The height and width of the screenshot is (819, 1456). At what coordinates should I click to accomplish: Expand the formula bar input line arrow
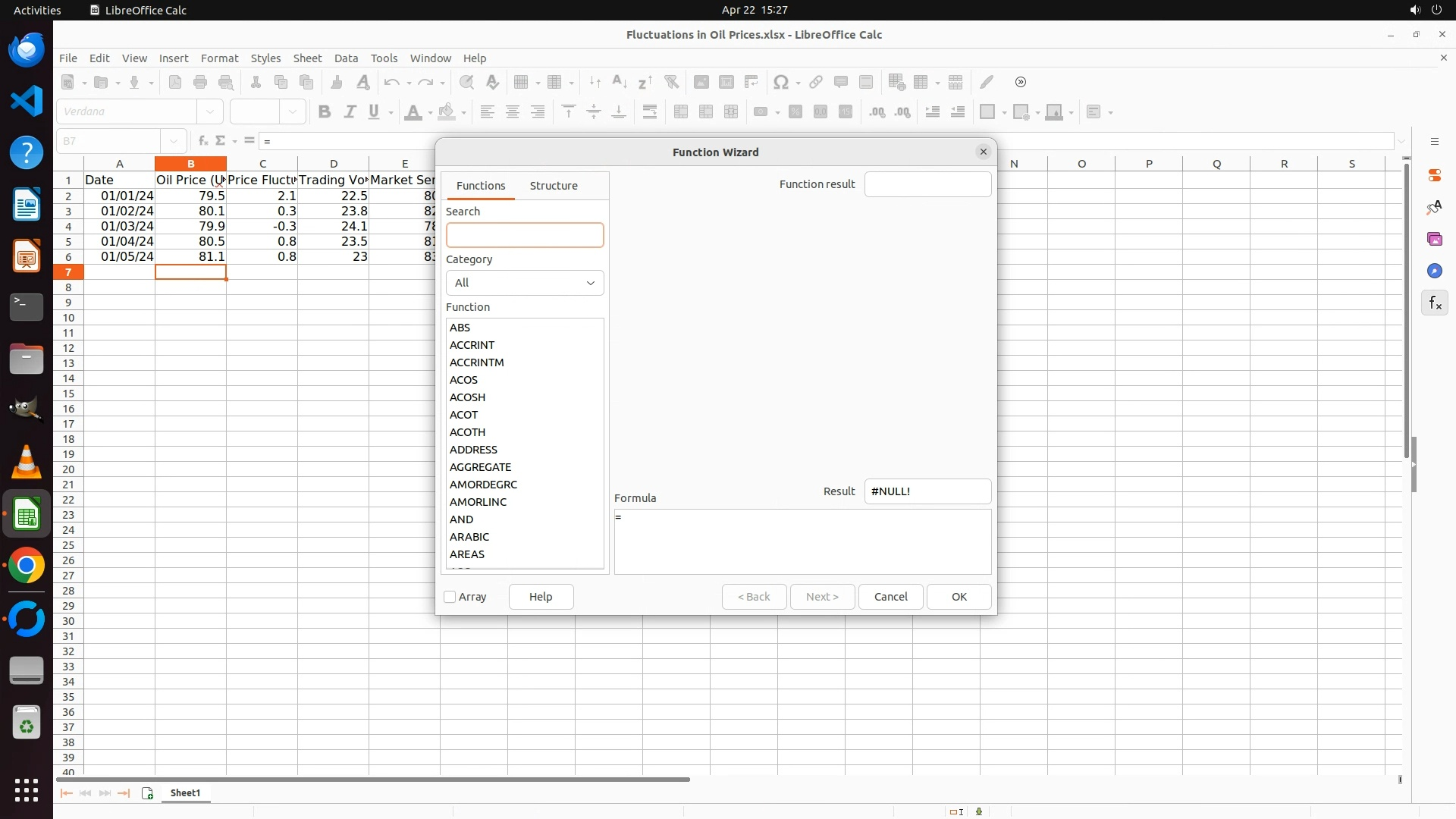click(1401, 141)
